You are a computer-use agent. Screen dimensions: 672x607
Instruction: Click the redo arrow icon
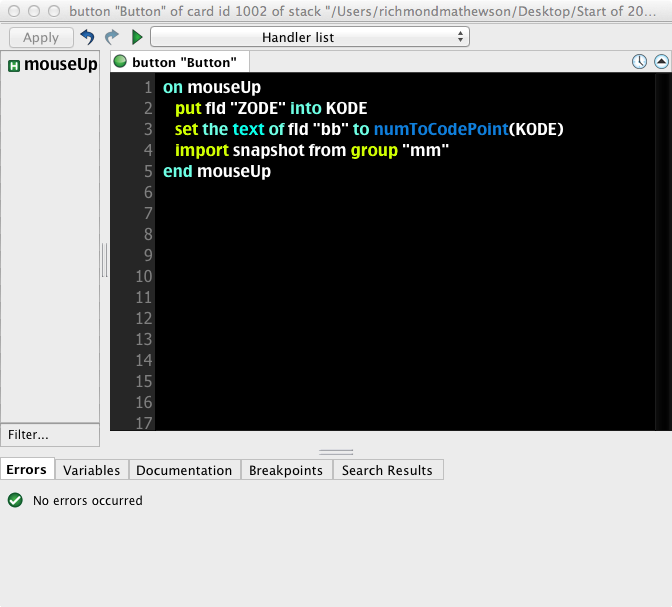(112, 37)
